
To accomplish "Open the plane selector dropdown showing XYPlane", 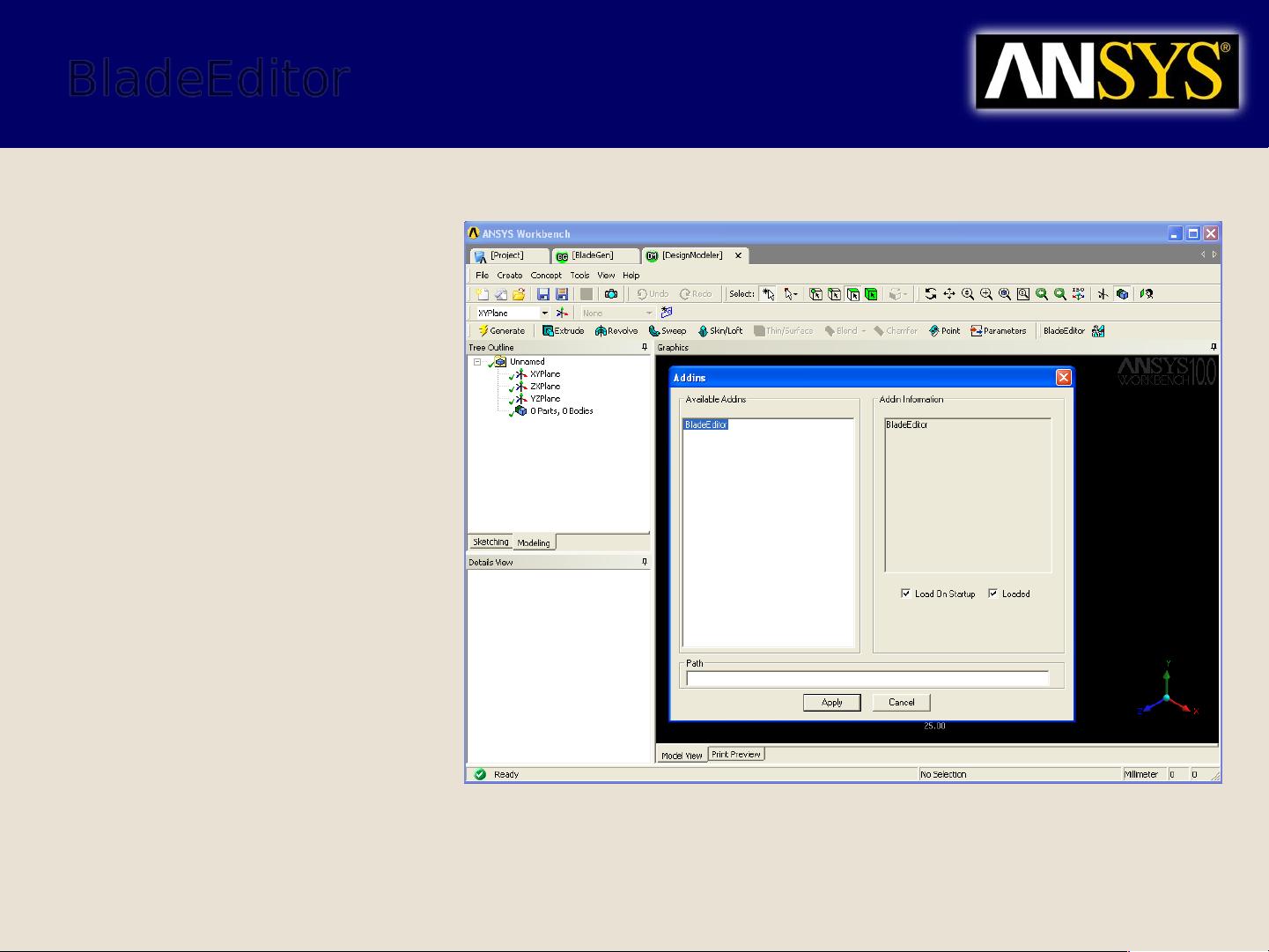I will point(544,313).
